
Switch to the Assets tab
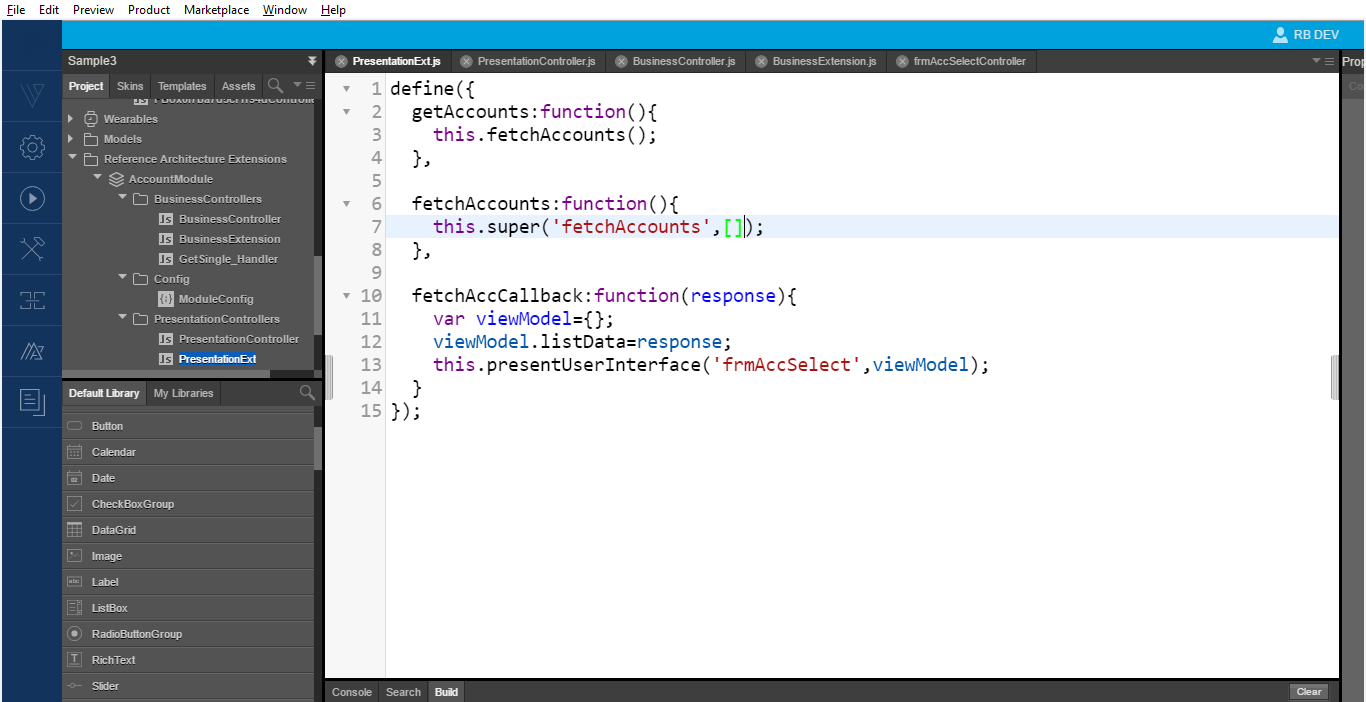click(239, 86)
